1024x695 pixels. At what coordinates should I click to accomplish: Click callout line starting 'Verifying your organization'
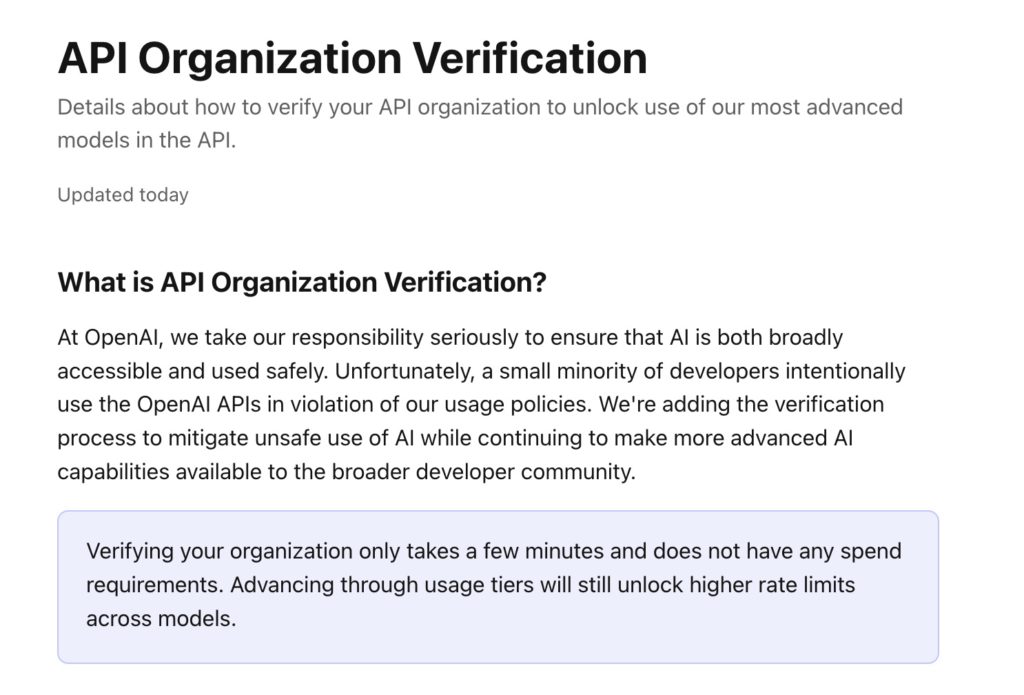[x=494, y=551]
